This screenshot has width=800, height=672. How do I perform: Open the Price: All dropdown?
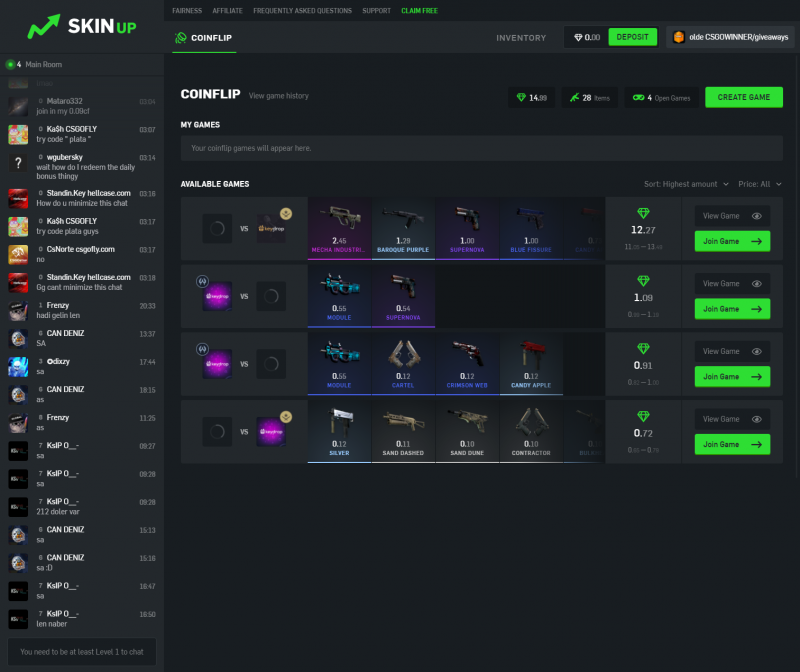click(760, 184)
